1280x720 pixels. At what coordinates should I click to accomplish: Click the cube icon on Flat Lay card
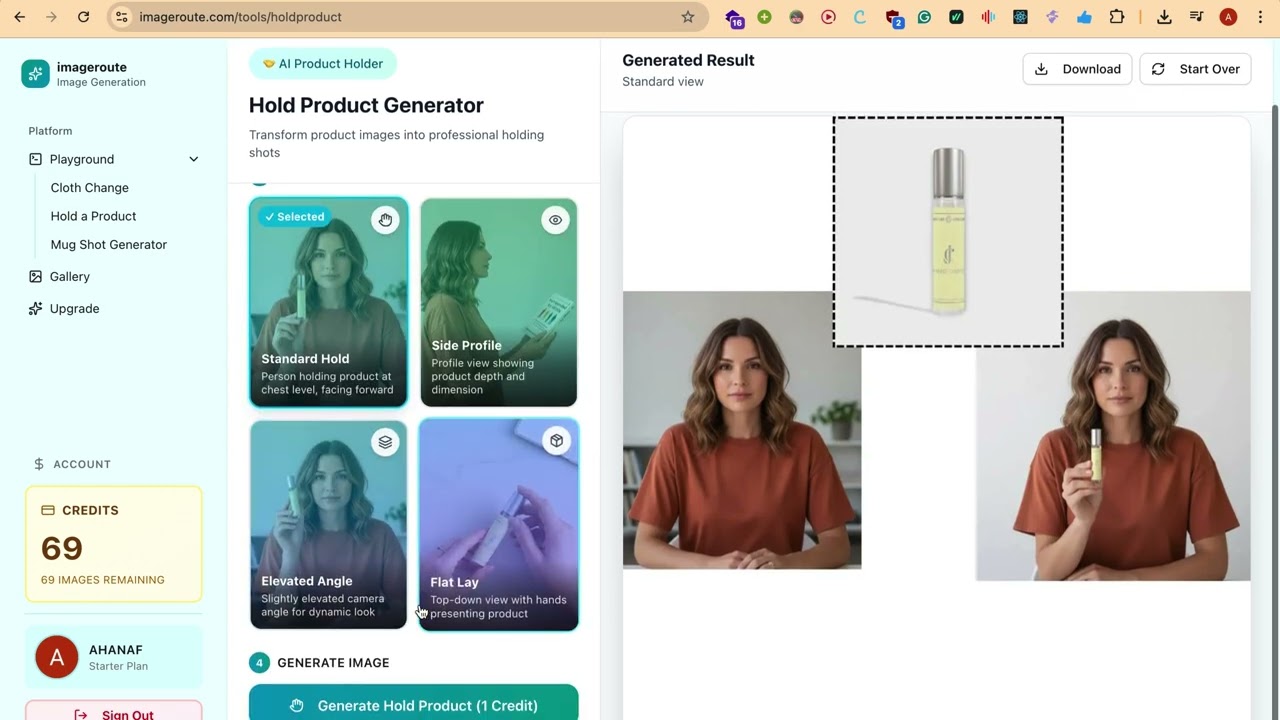coord(556,441)
